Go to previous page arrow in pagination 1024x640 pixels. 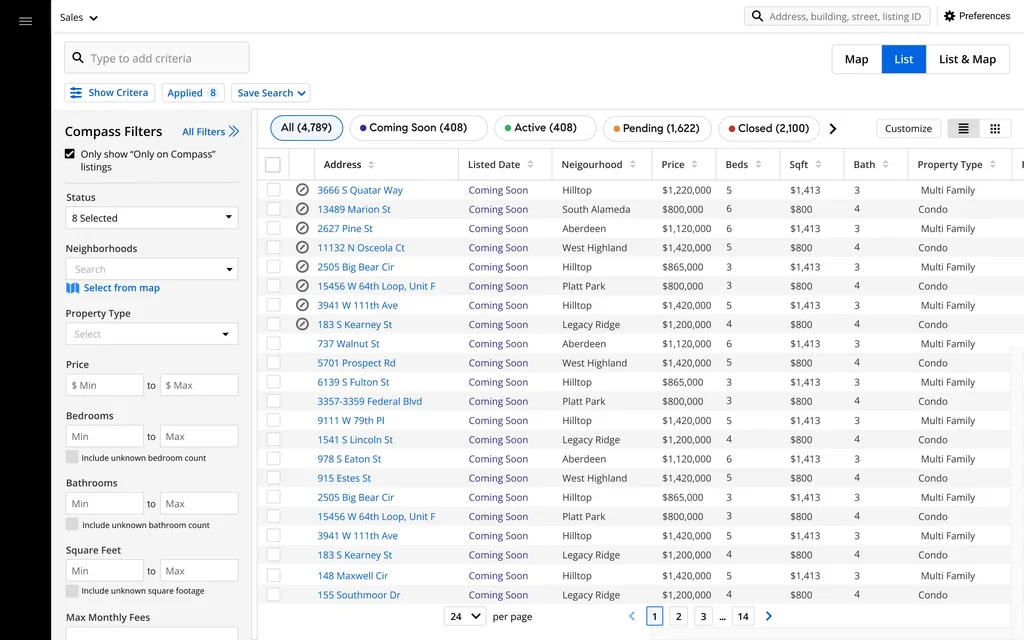(632, 616)
